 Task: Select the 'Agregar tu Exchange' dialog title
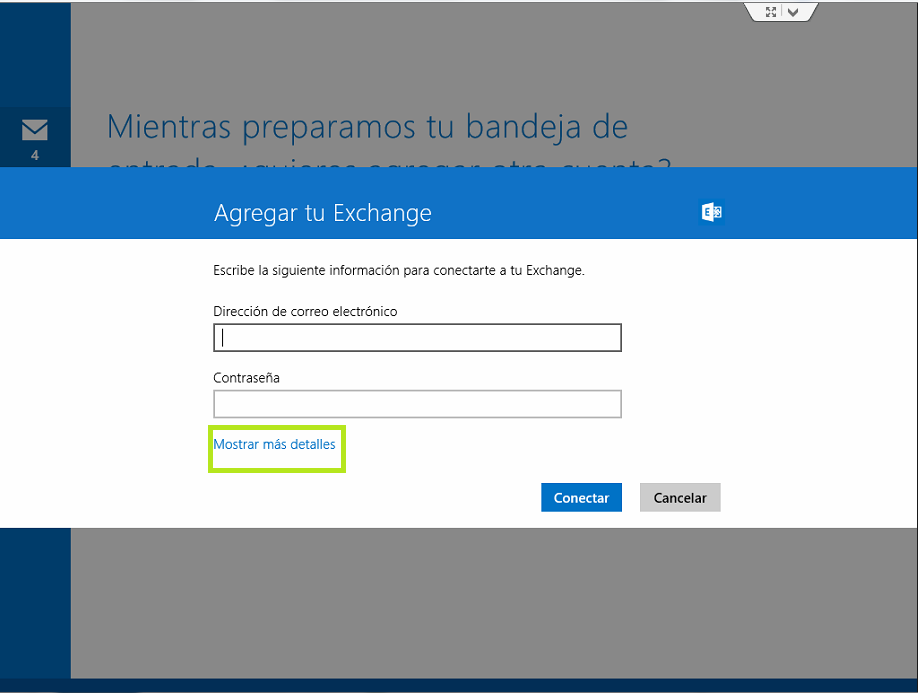coord(323,213)
